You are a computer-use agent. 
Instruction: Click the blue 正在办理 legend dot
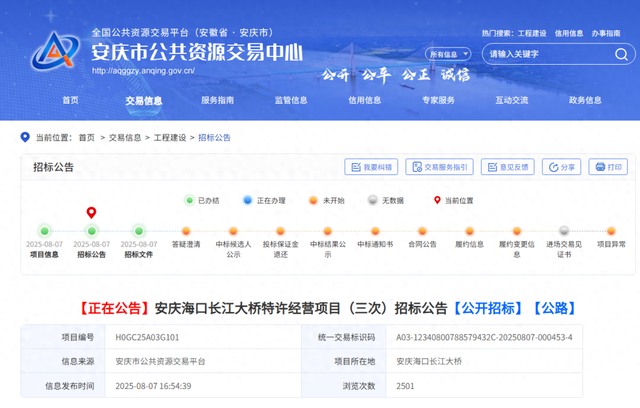coord(247,200)
